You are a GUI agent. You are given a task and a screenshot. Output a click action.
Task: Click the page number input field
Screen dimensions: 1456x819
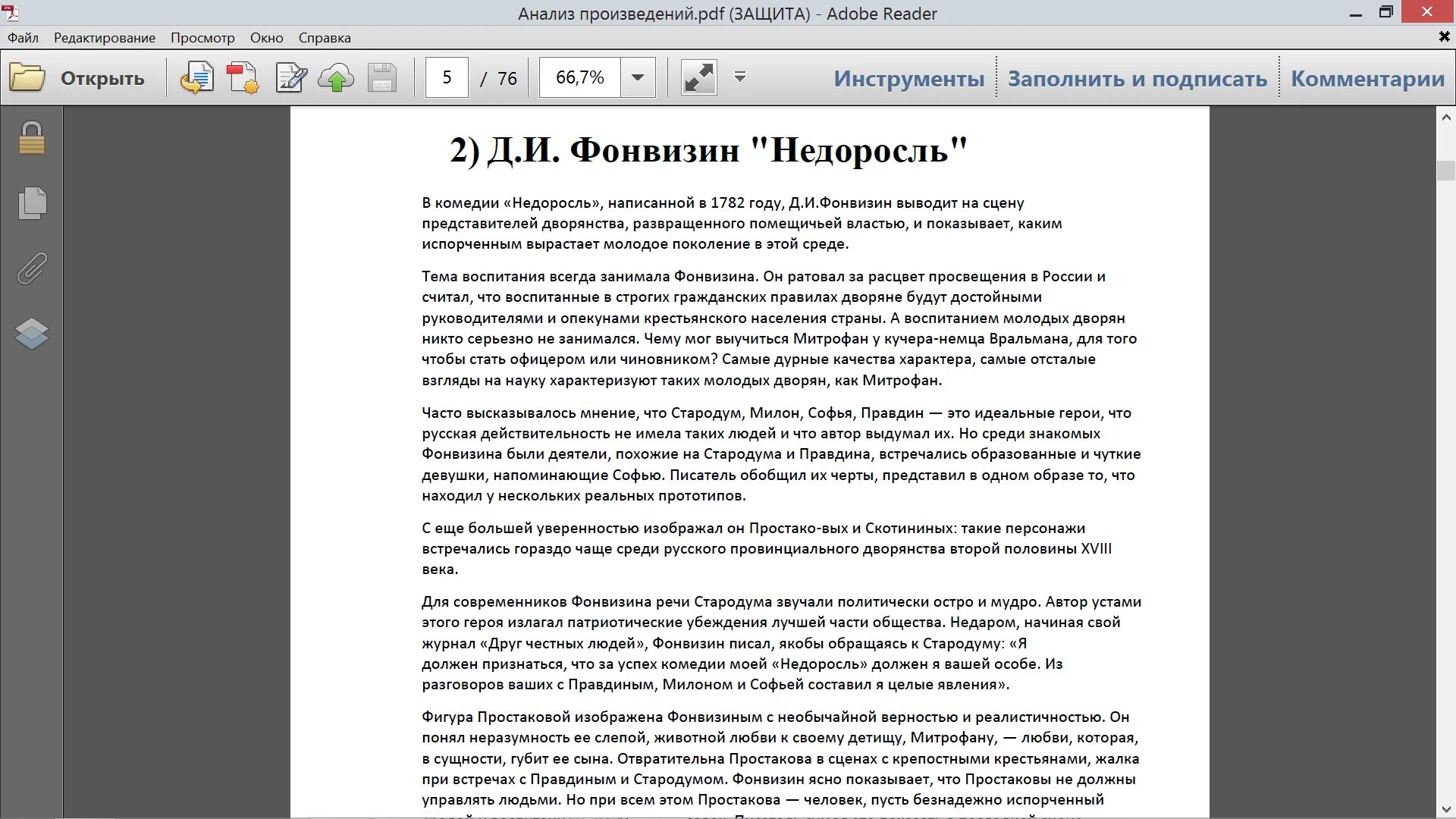pyautogui.click(x=447, y=77)
